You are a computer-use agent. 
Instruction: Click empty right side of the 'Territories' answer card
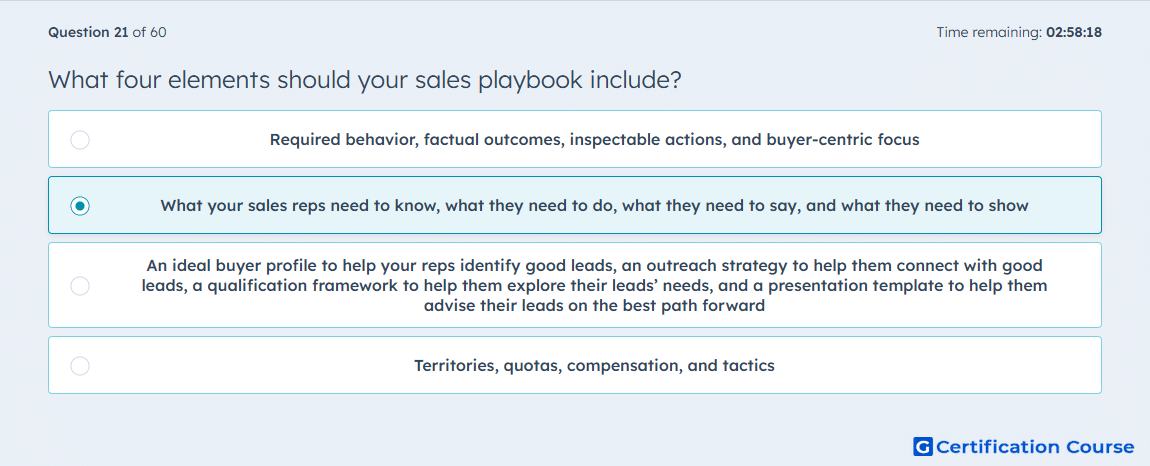pyautogui.click(x=939, y=365)
